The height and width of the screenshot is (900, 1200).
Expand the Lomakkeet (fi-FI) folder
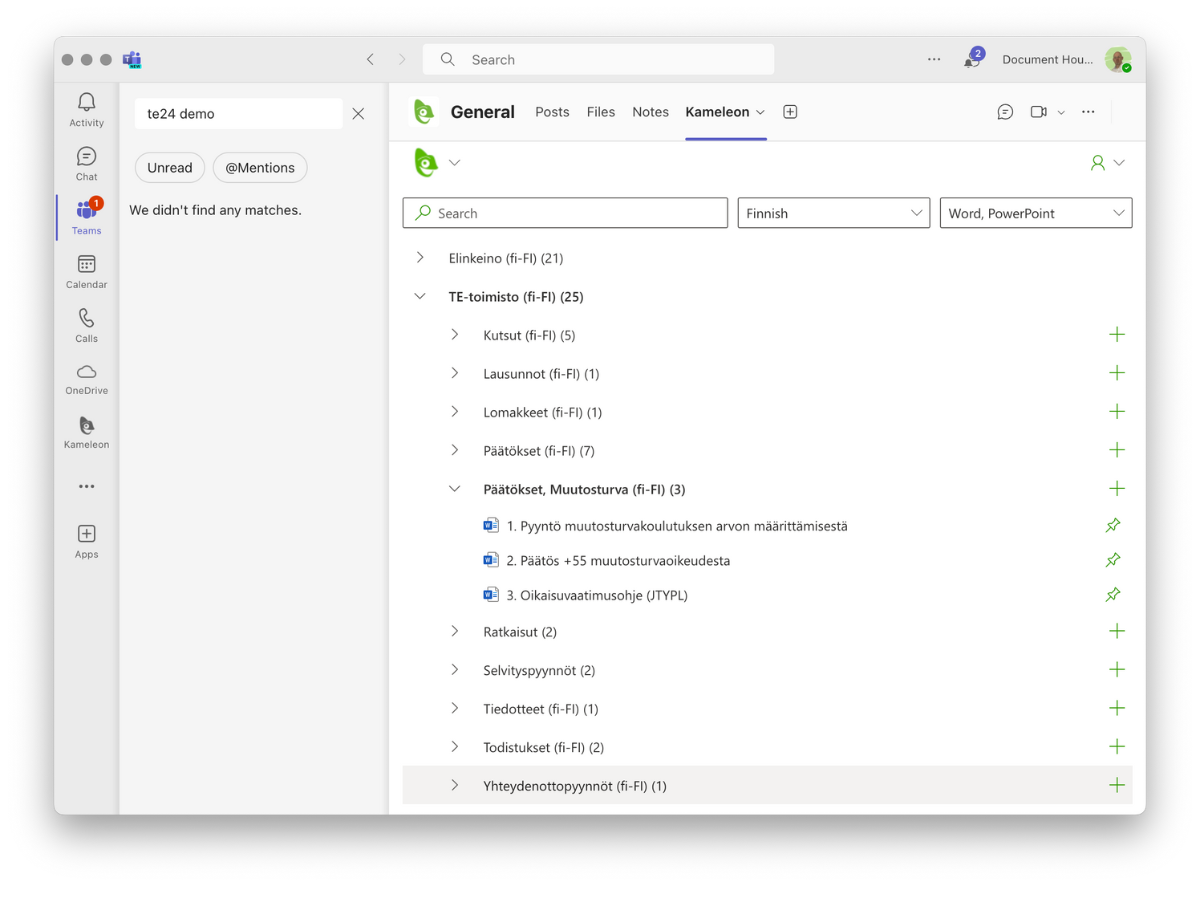tap(454, 412)
